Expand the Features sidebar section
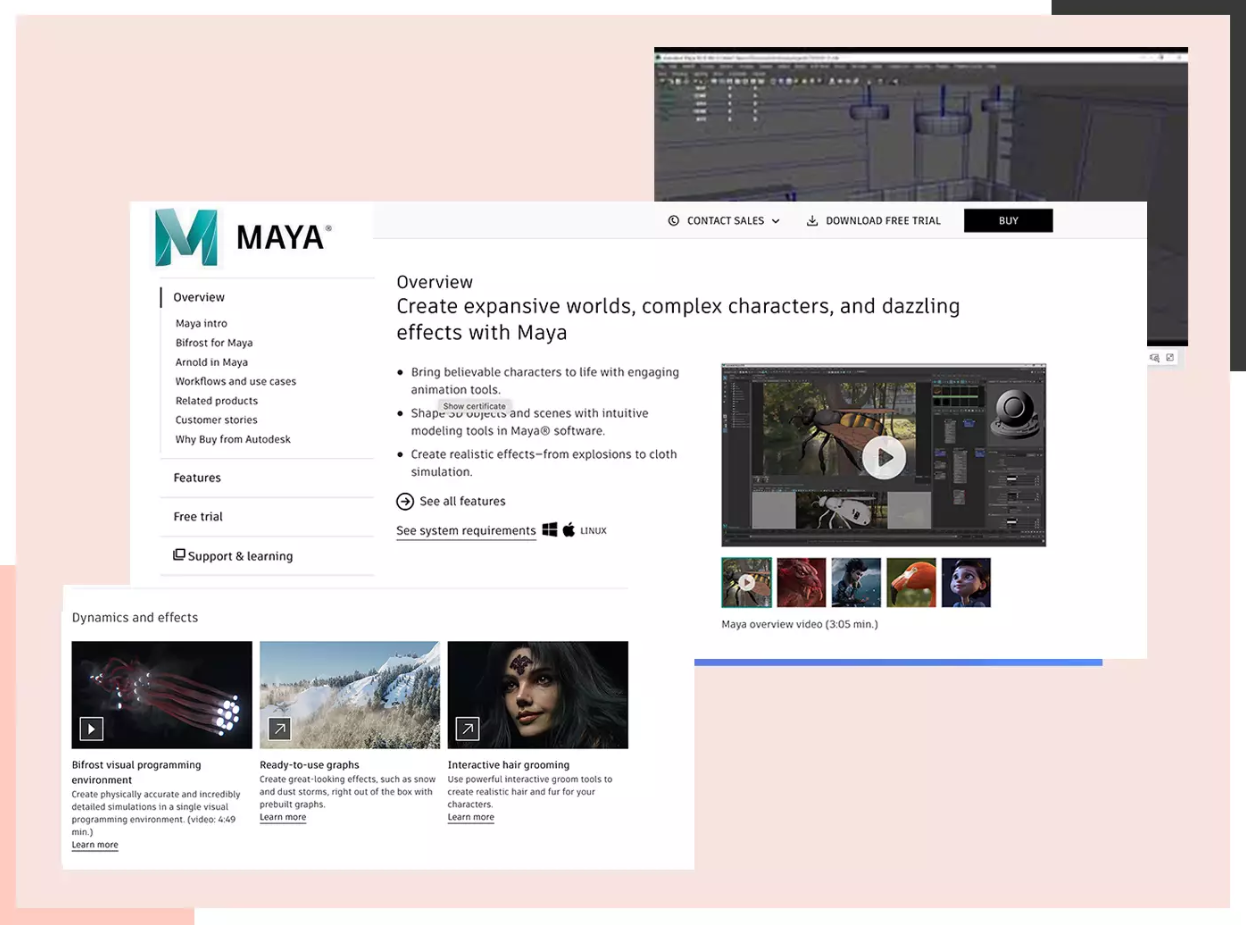This screenshot has width=1246, height=925. (x=197, y=478)
